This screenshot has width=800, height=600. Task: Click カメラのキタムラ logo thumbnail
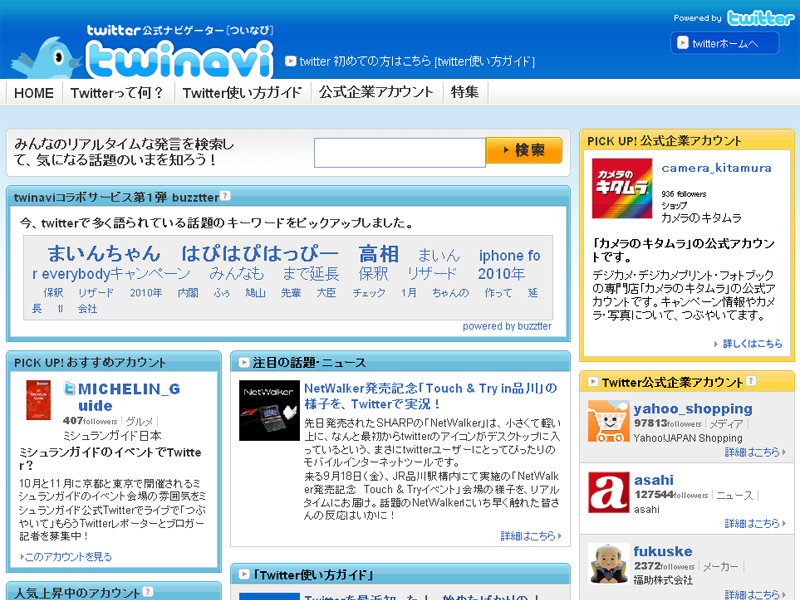622,188
